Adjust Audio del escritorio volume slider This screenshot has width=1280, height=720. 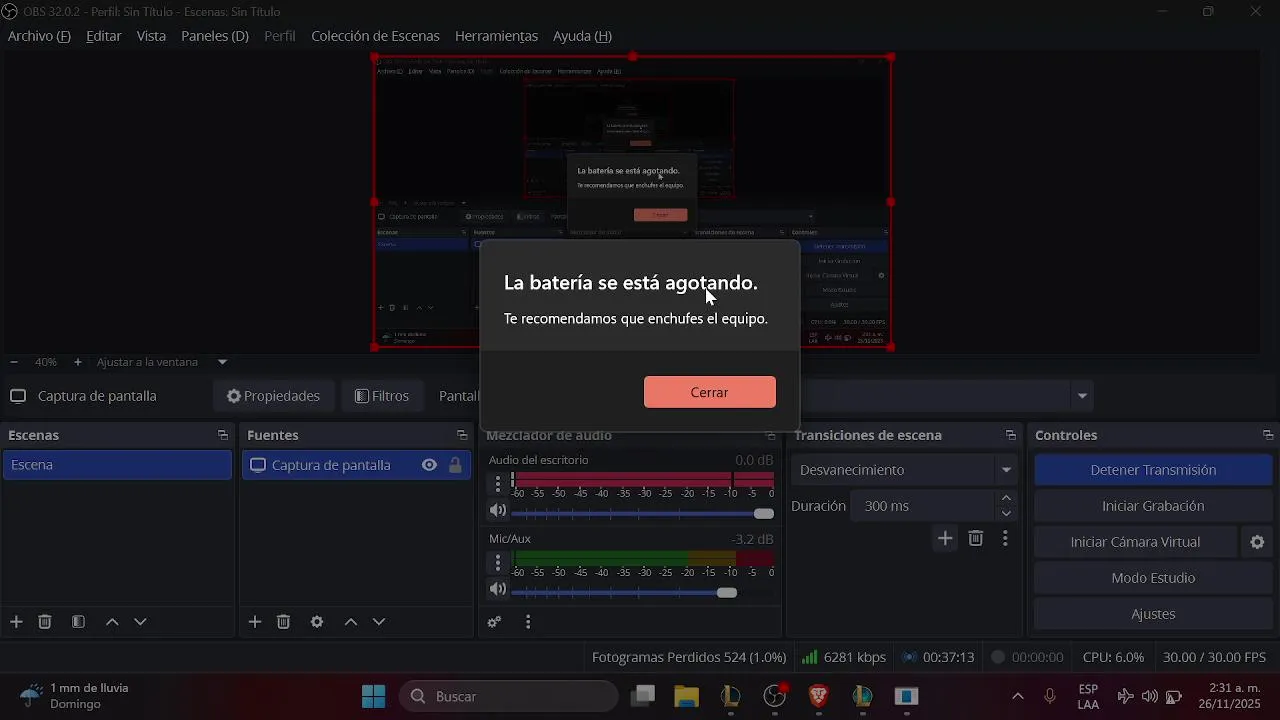coord(642,513)
